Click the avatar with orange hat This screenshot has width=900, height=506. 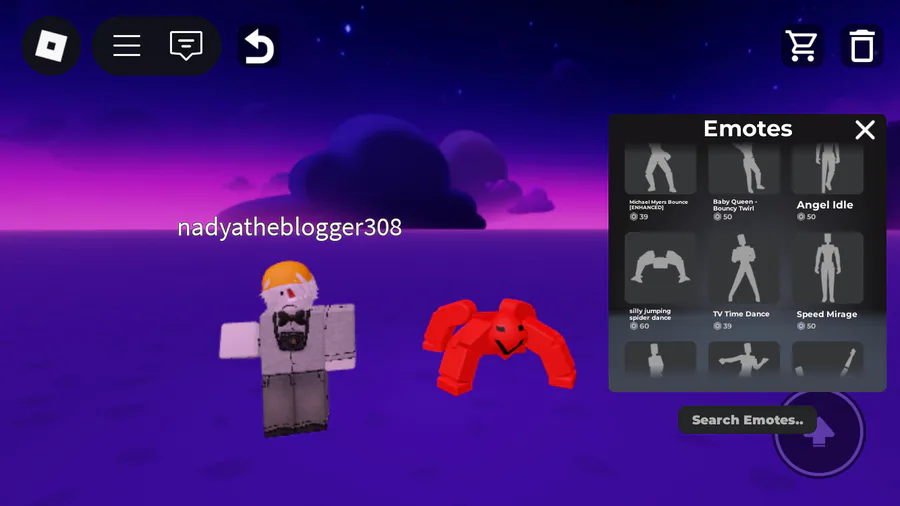(288, 348)
